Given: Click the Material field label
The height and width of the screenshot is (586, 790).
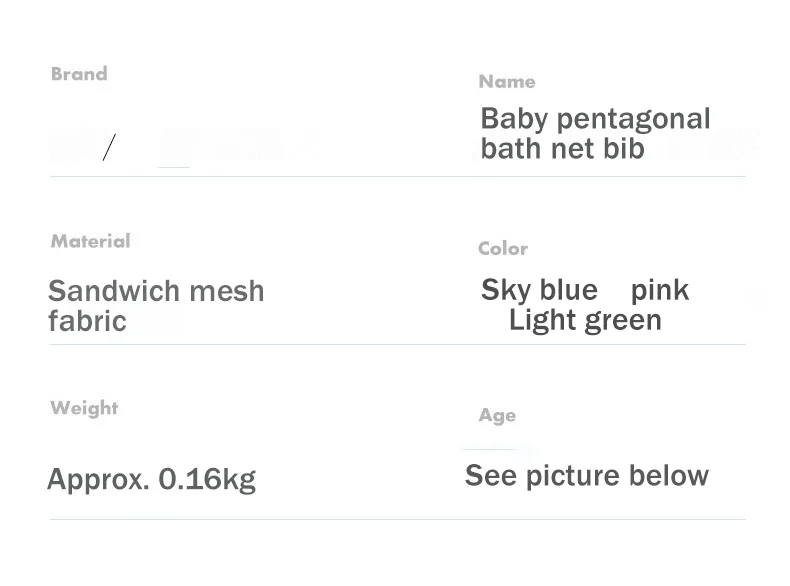Looking at the screenshot, I should tap(90, 241).
